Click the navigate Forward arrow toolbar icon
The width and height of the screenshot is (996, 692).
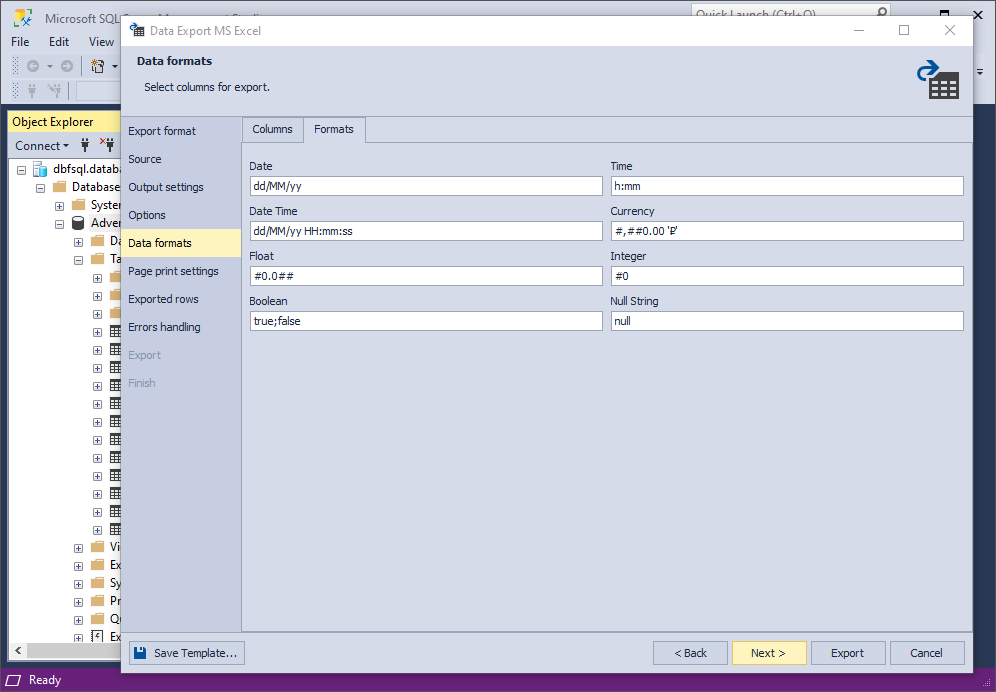(67, 65)
